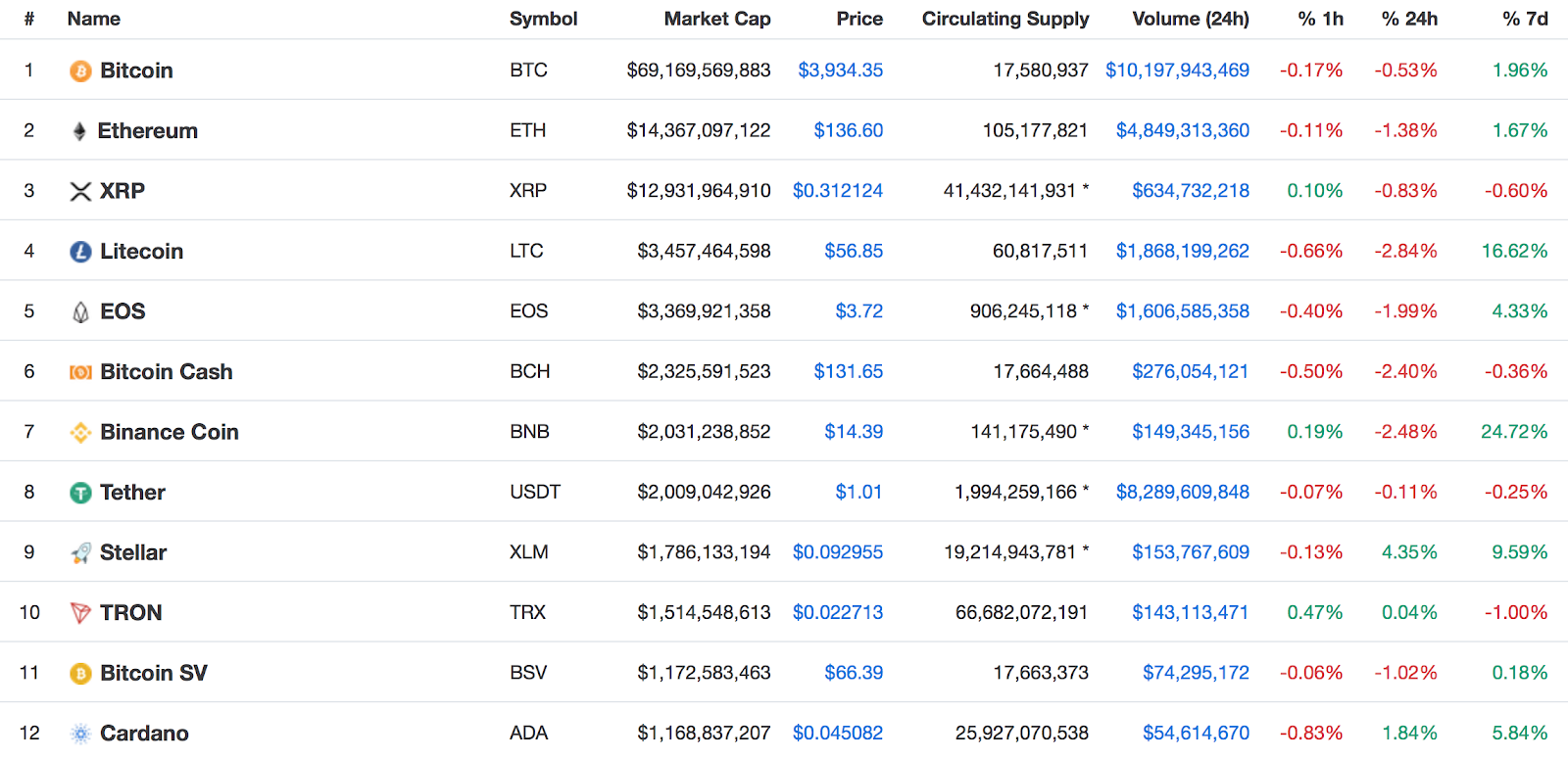Sort by Volume (24h) header
The width and height of the screenshot is (1568, 760).
(x=1191, y=19)
